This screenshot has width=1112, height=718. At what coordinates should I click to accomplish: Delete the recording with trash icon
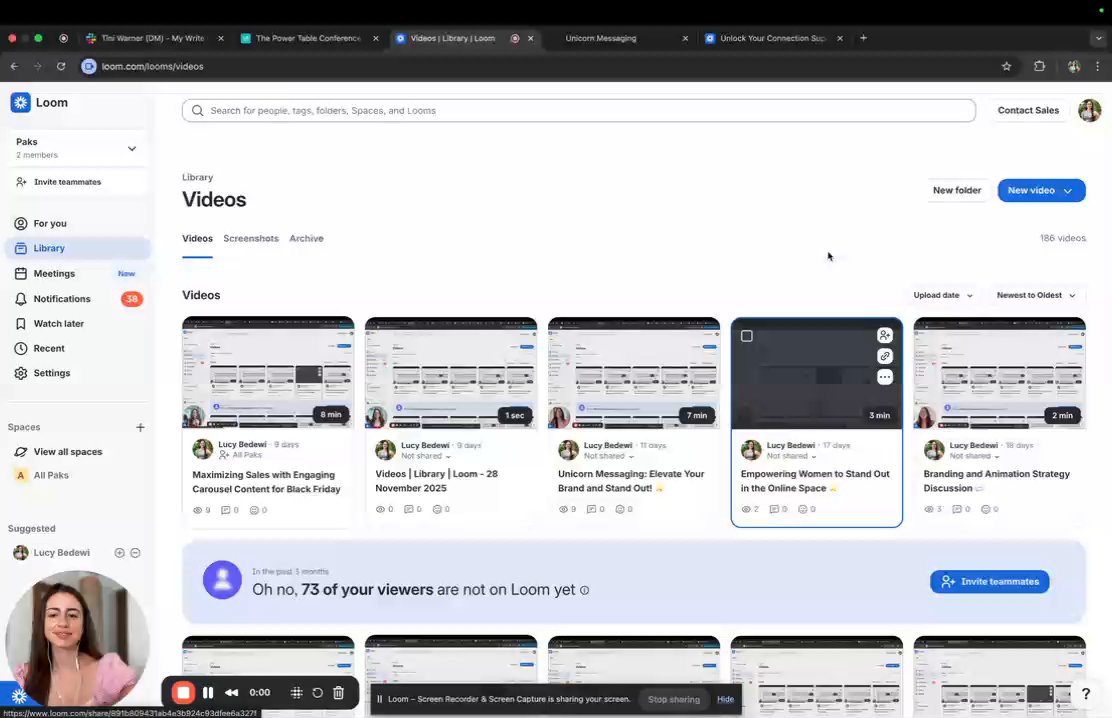coord(339,692)
